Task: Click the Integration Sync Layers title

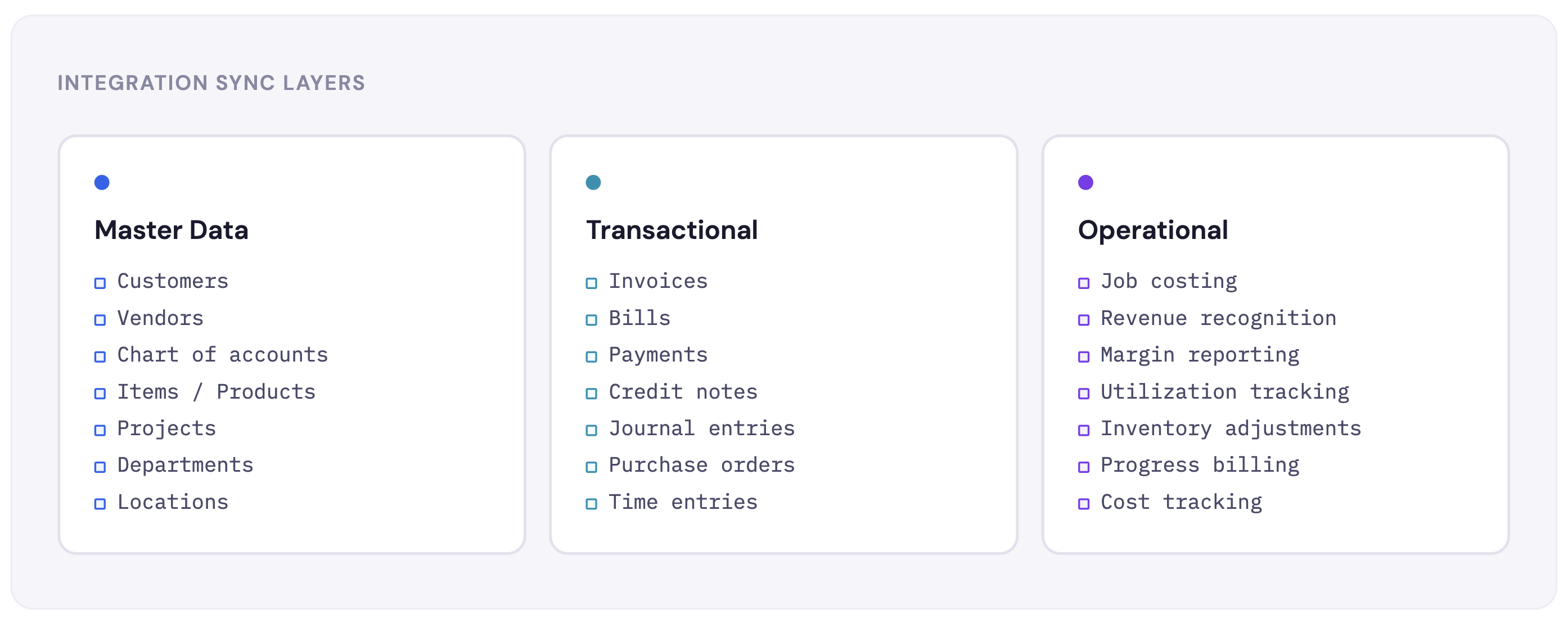Action: 211,83
